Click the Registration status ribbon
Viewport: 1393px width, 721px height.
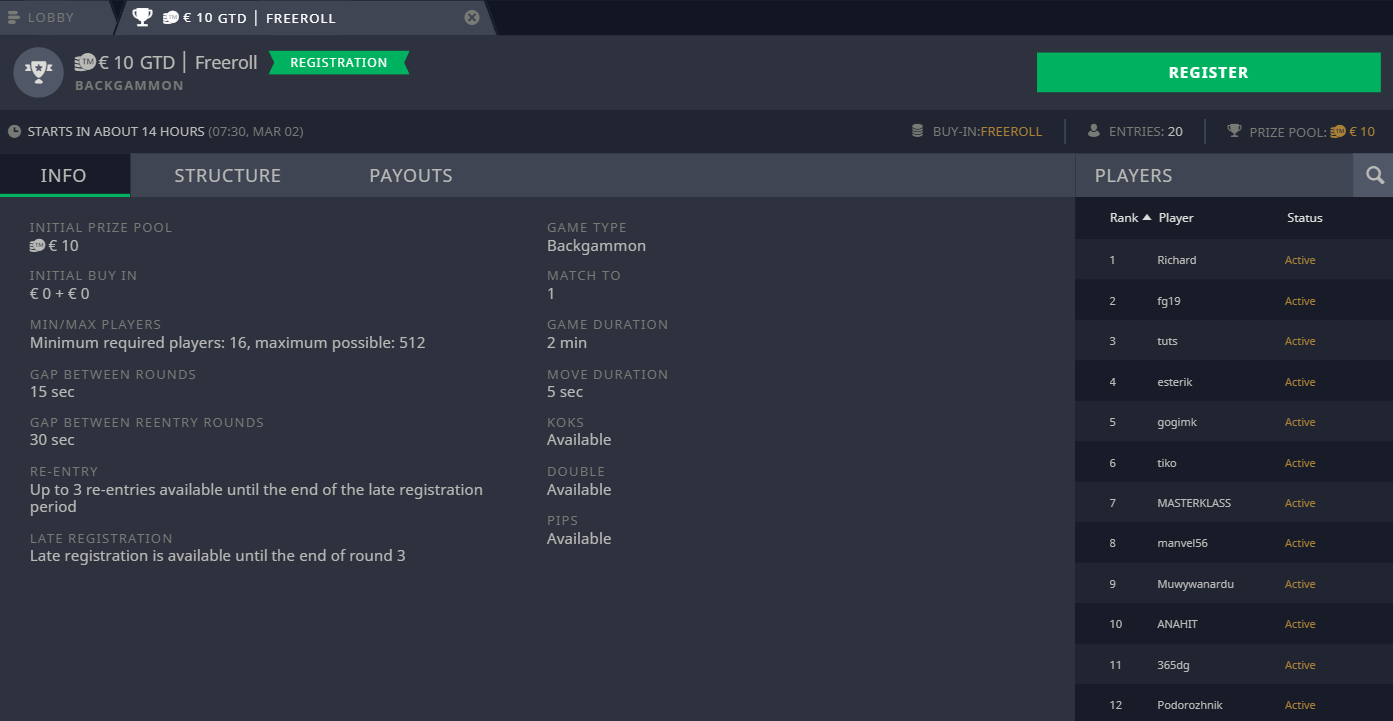click(338, 63)
